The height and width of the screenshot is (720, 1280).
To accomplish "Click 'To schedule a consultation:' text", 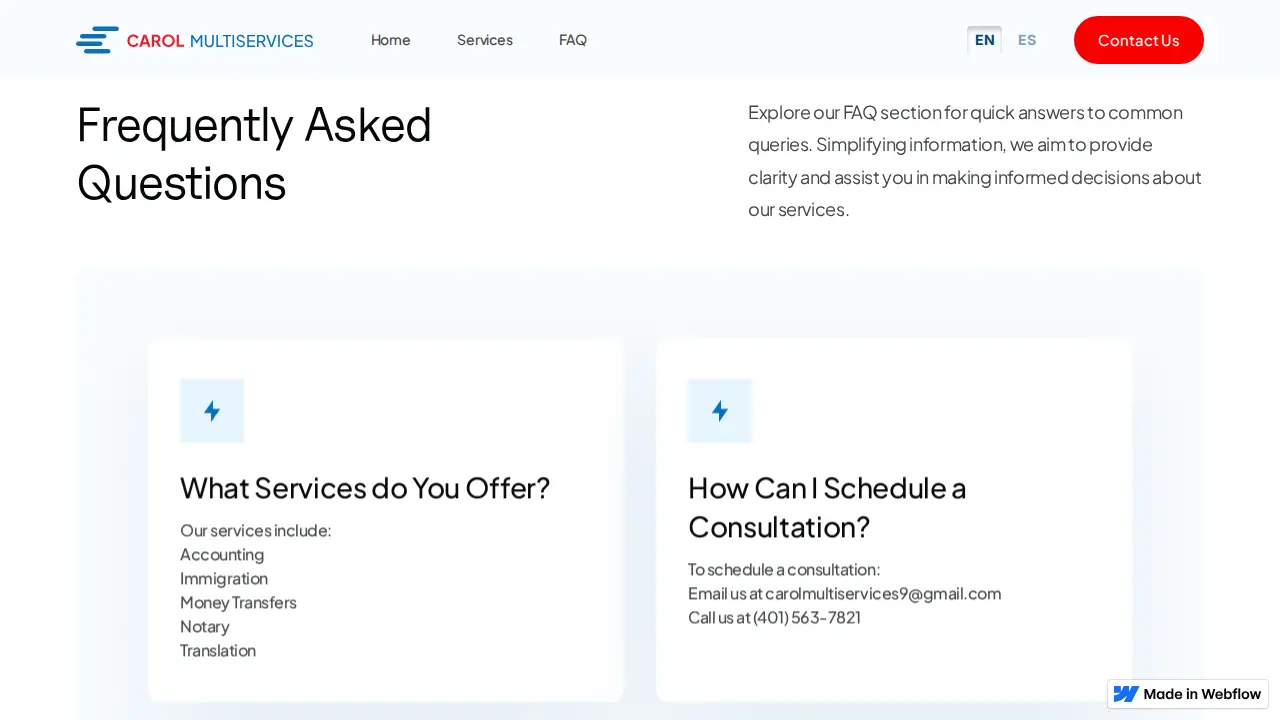I will (x=784, y=569).
